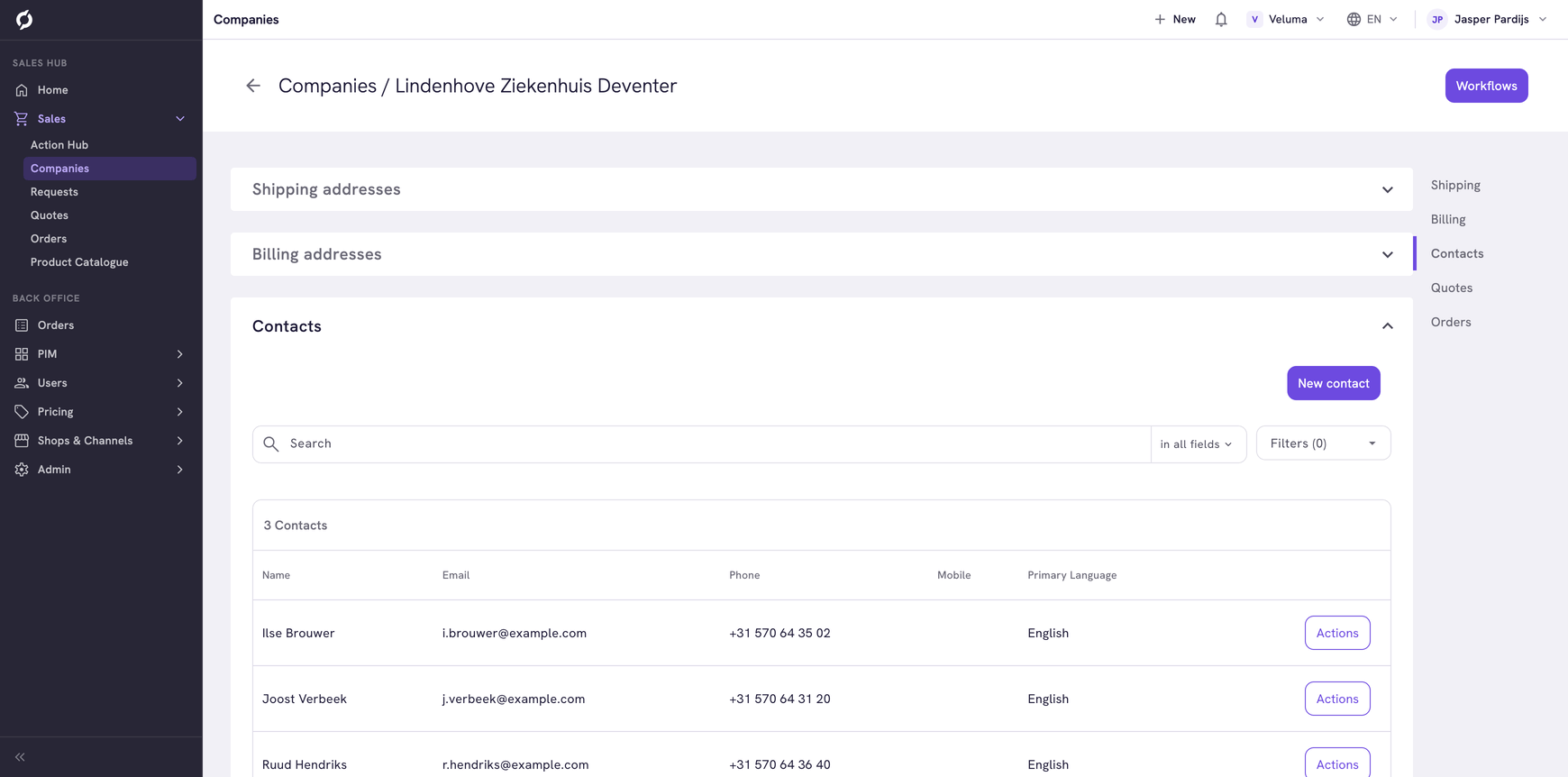Jump to Billing in the right navigation
Viewport: 1568px width, 777px height.
click(1448, 219)
